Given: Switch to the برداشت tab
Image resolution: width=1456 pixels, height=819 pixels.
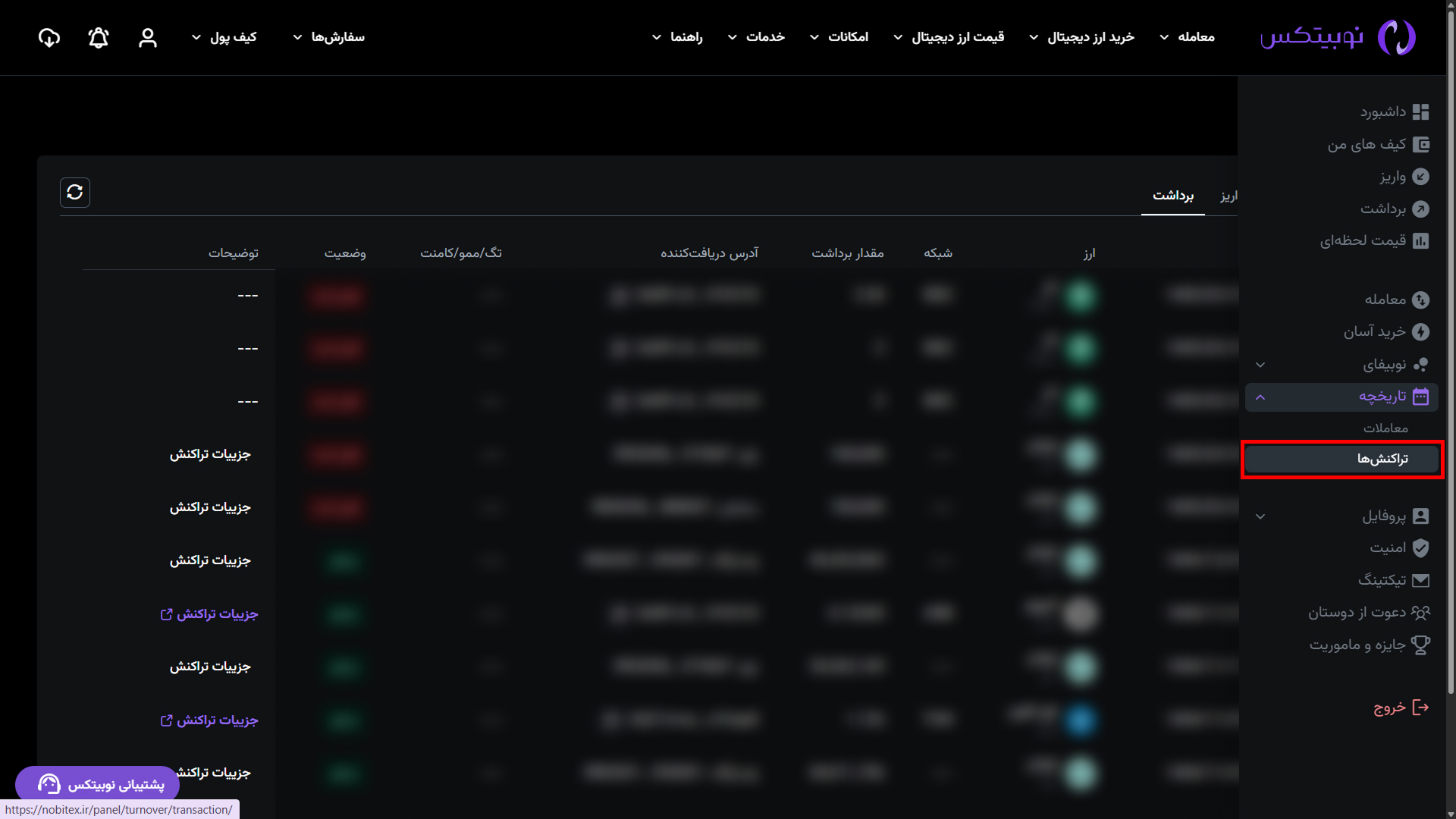Looking at the screenshot, I should click(1173, 196).
